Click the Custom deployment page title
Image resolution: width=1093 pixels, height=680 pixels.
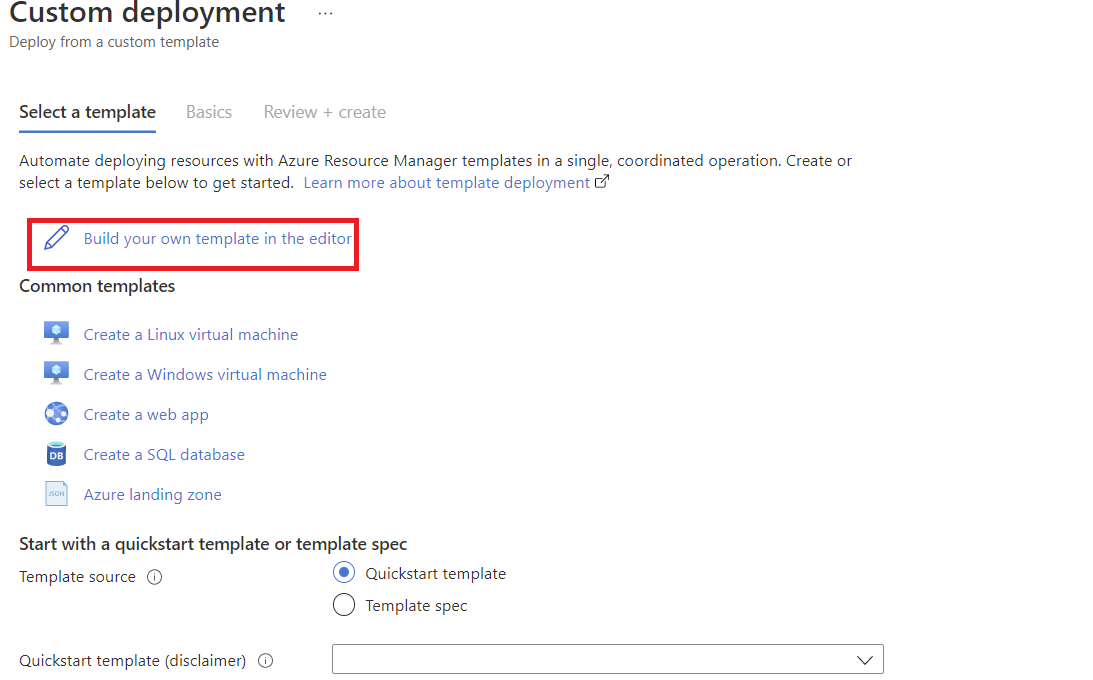tap(147, 13)
